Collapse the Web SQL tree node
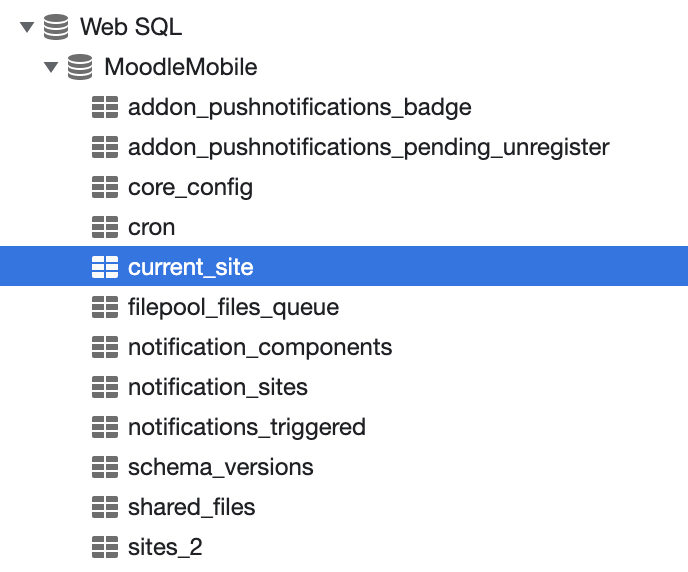Image resolution: width=688 pixels, height=572 pixels. click(x=27, y=27)
